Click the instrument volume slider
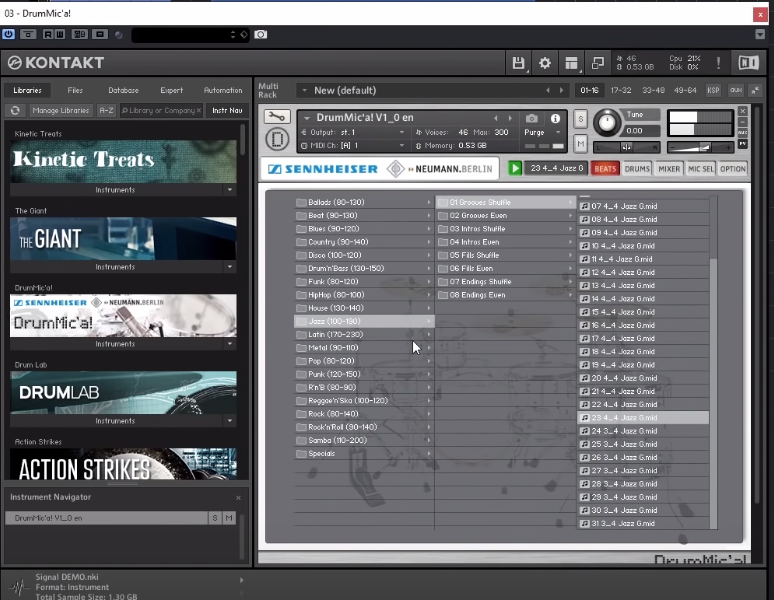Viewport: 774px width, 600px height. (x=700, y=147)
